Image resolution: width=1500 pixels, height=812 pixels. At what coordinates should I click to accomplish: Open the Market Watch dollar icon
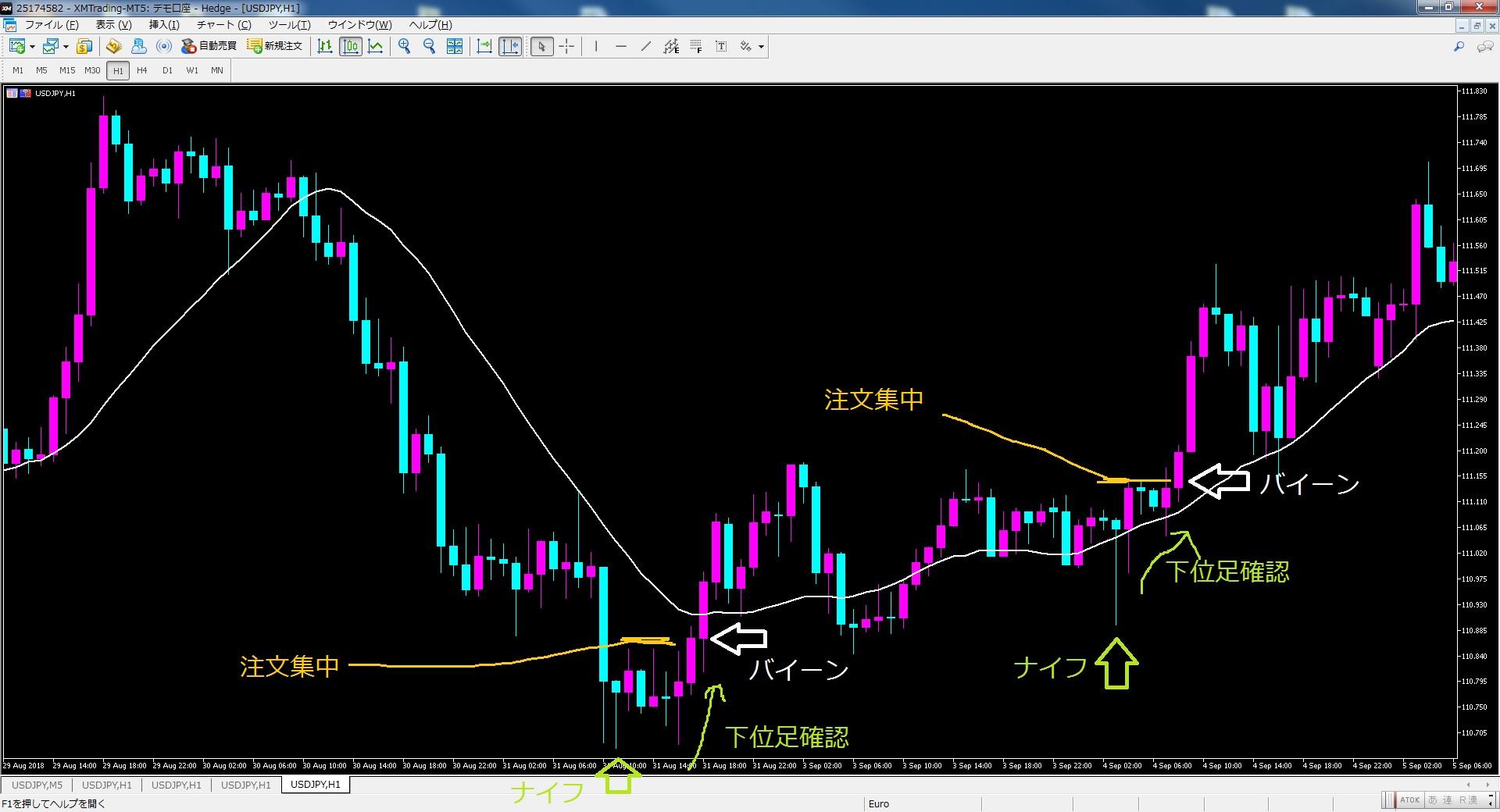pyautogui.click(x=84, y=47)
